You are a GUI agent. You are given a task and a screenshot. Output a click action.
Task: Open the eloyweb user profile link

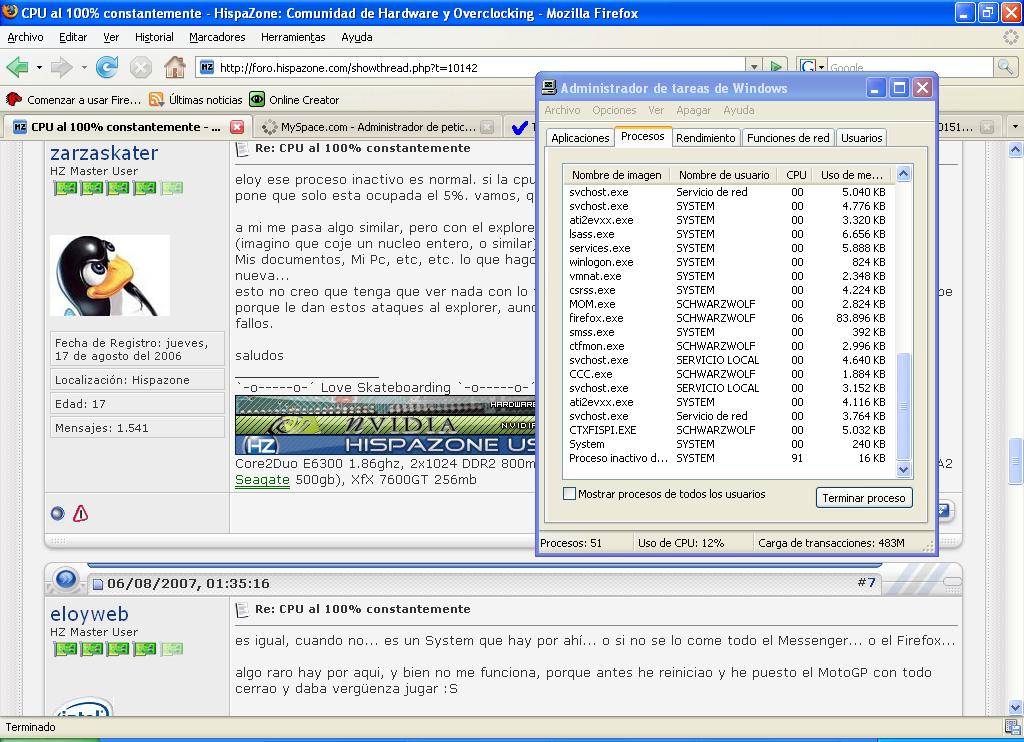pos(89,614)
